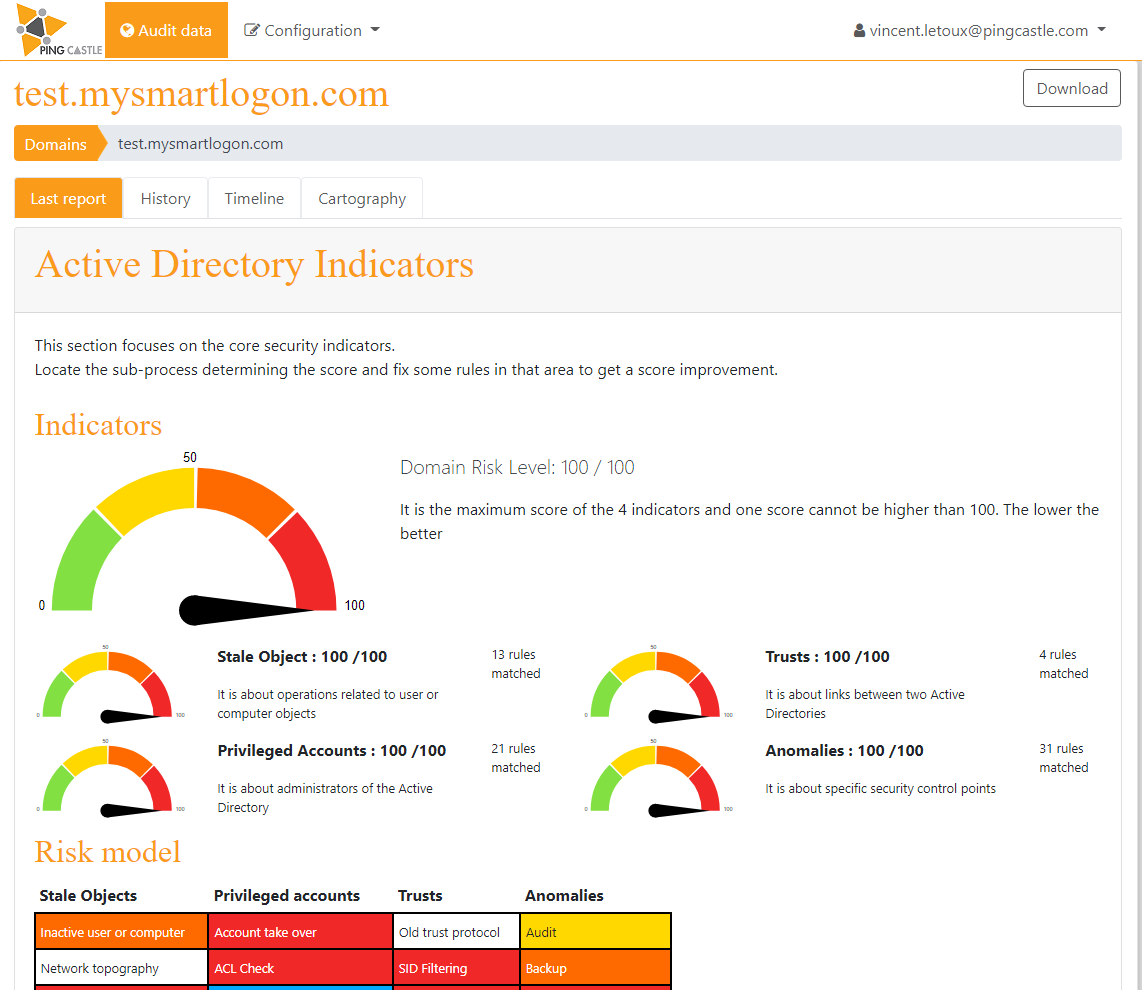
Task: Click the yellow Audit risk cell
Action: pos(595,932)
